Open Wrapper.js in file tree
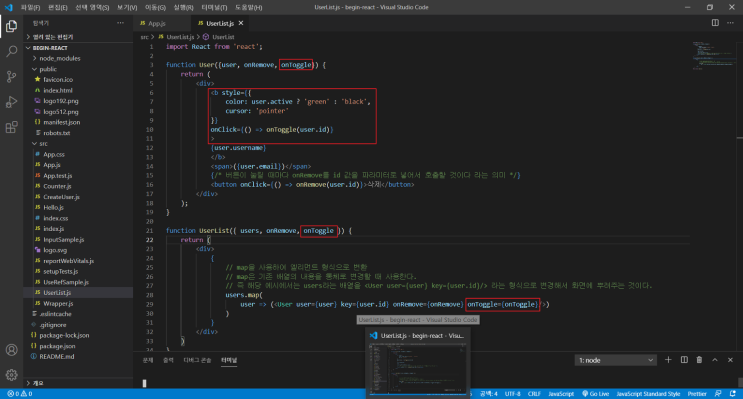 click(58, 304)
